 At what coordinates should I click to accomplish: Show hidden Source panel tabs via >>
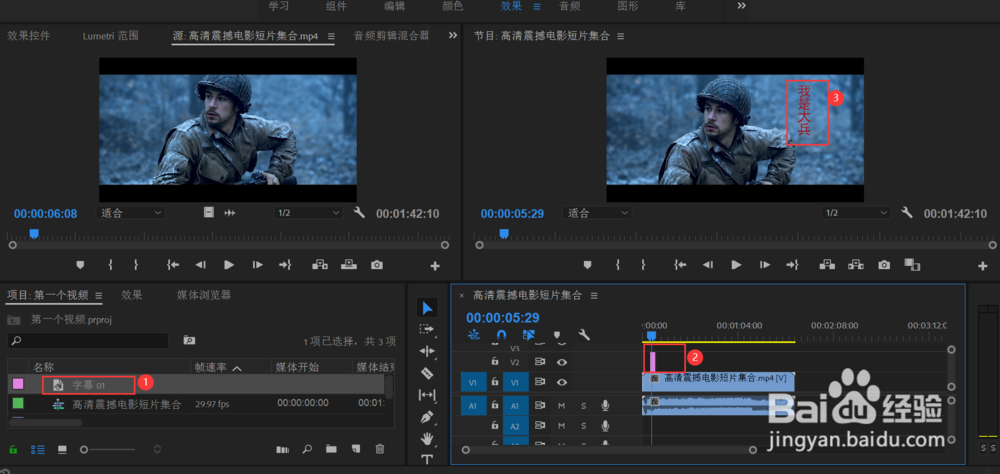point(453,36)
